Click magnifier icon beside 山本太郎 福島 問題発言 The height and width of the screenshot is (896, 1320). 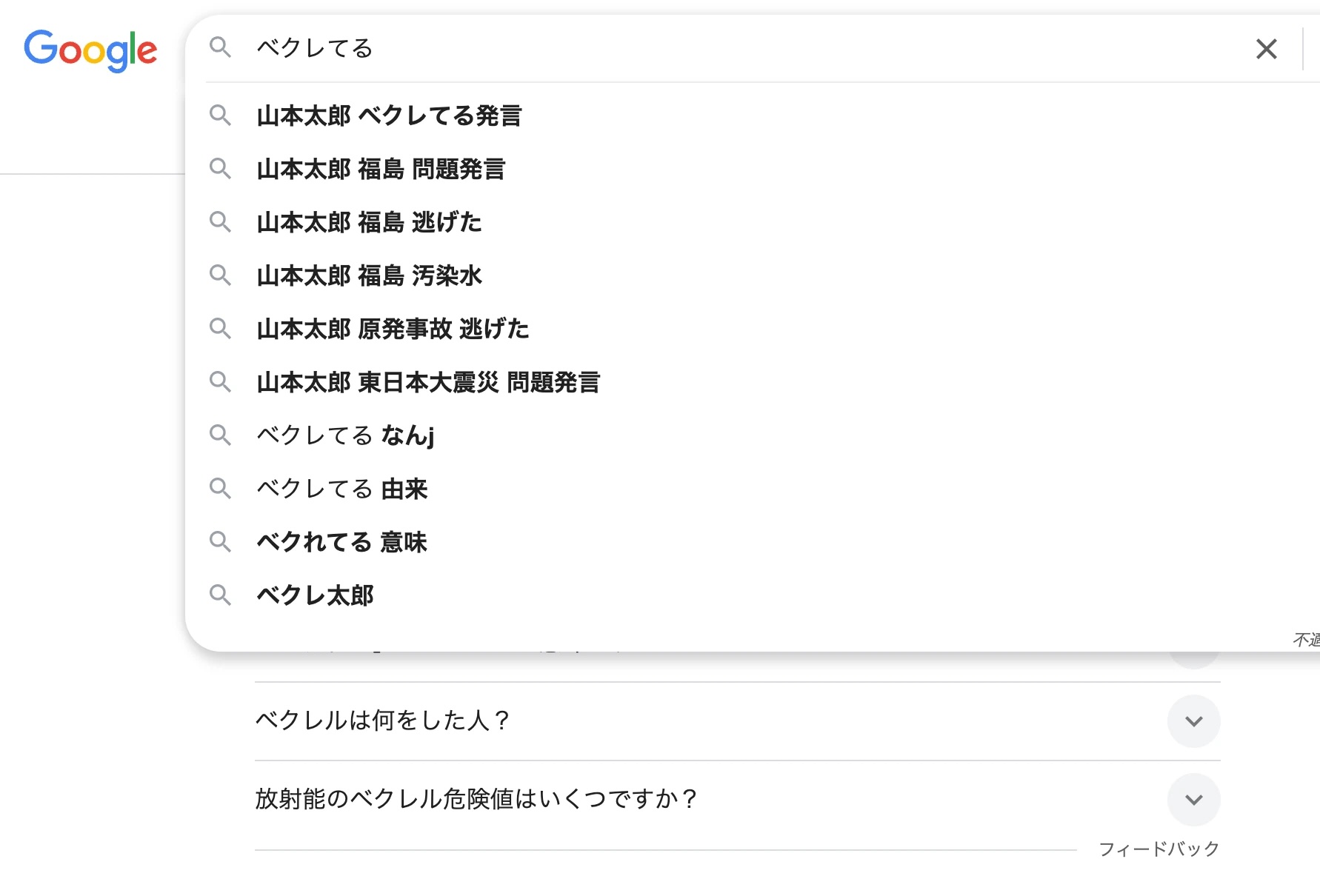coord(220,169)
